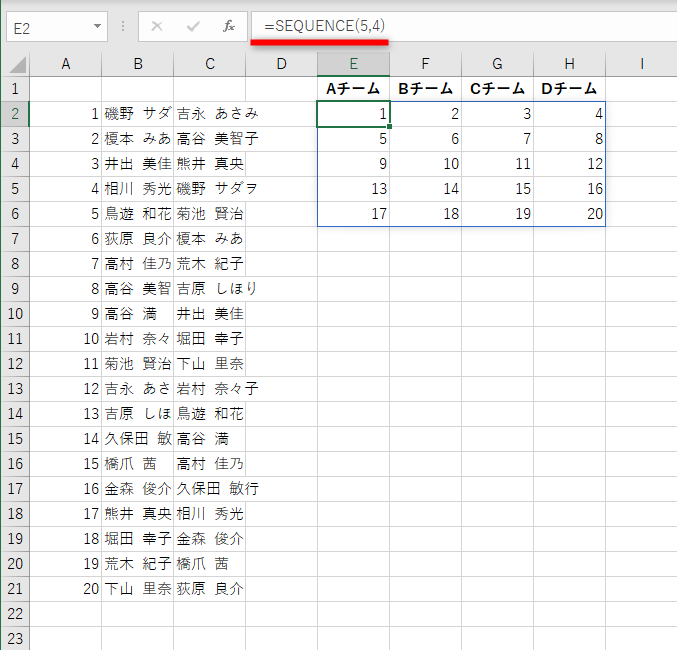
Task: Select cell H6 containing 20
Action: tap(569, 214)
